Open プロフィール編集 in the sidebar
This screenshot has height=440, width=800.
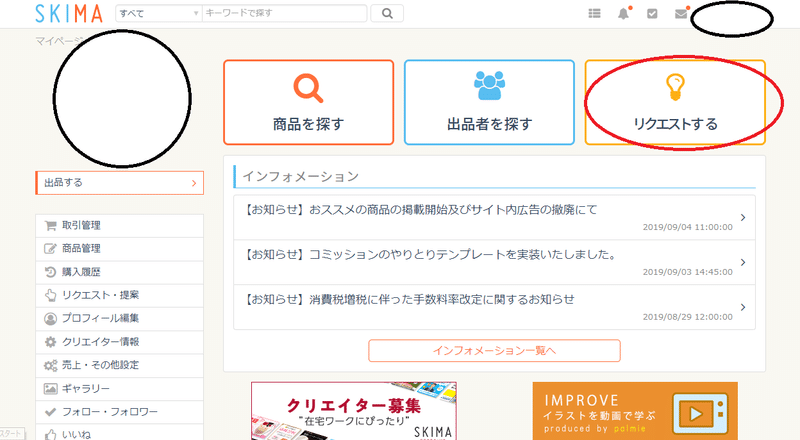119,319
